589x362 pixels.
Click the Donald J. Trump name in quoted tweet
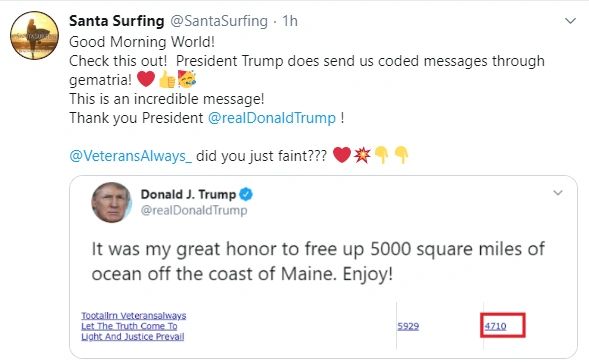188,194
